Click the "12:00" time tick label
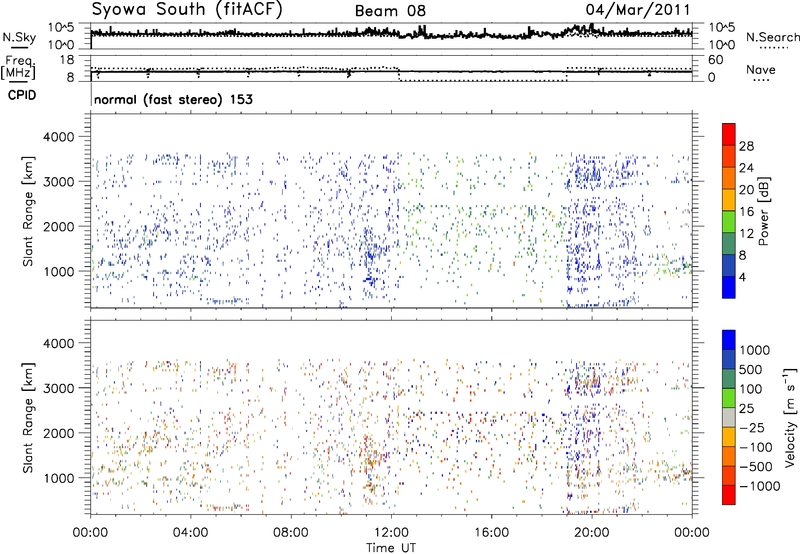 tap(391, 533)
